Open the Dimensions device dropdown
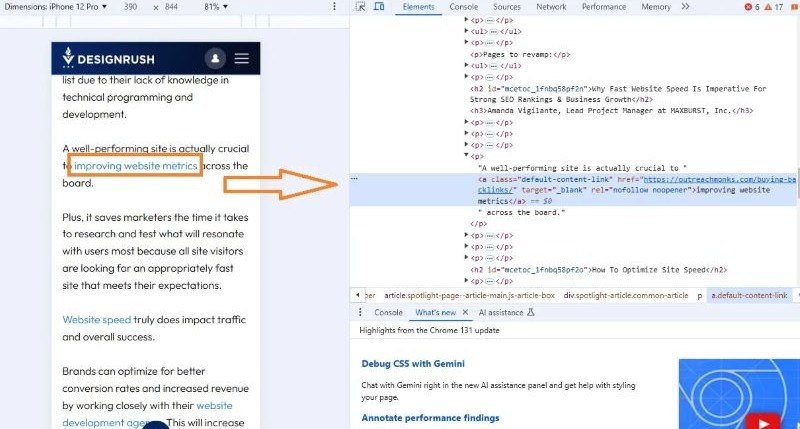Viewport: 800px width, 429px height. (x=55, y=7)
